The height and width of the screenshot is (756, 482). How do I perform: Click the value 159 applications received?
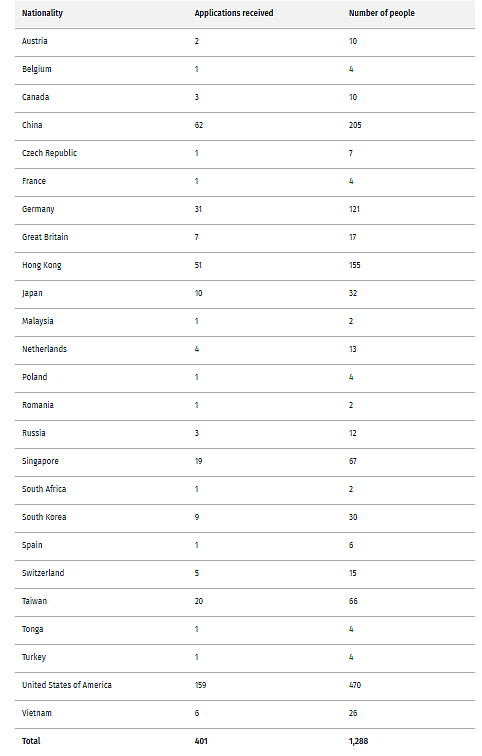pos(201,685)
